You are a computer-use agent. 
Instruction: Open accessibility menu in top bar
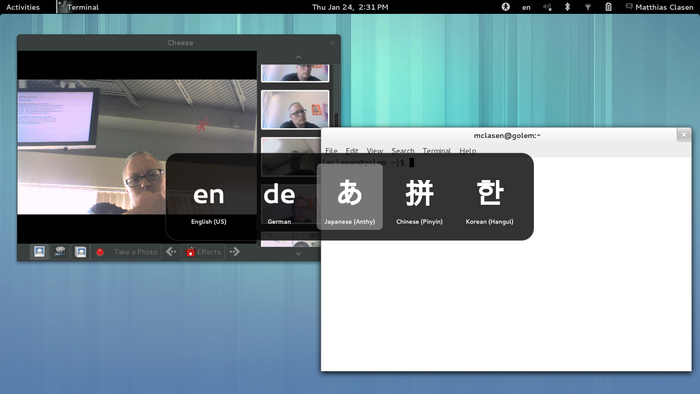pyautogui.click(x=505, y=7)
